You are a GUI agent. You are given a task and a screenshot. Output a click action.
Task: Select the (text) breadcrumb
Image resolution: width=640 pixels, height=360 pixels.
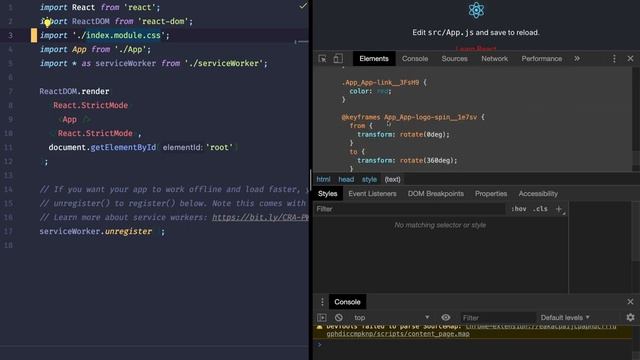tap(392, 180)
